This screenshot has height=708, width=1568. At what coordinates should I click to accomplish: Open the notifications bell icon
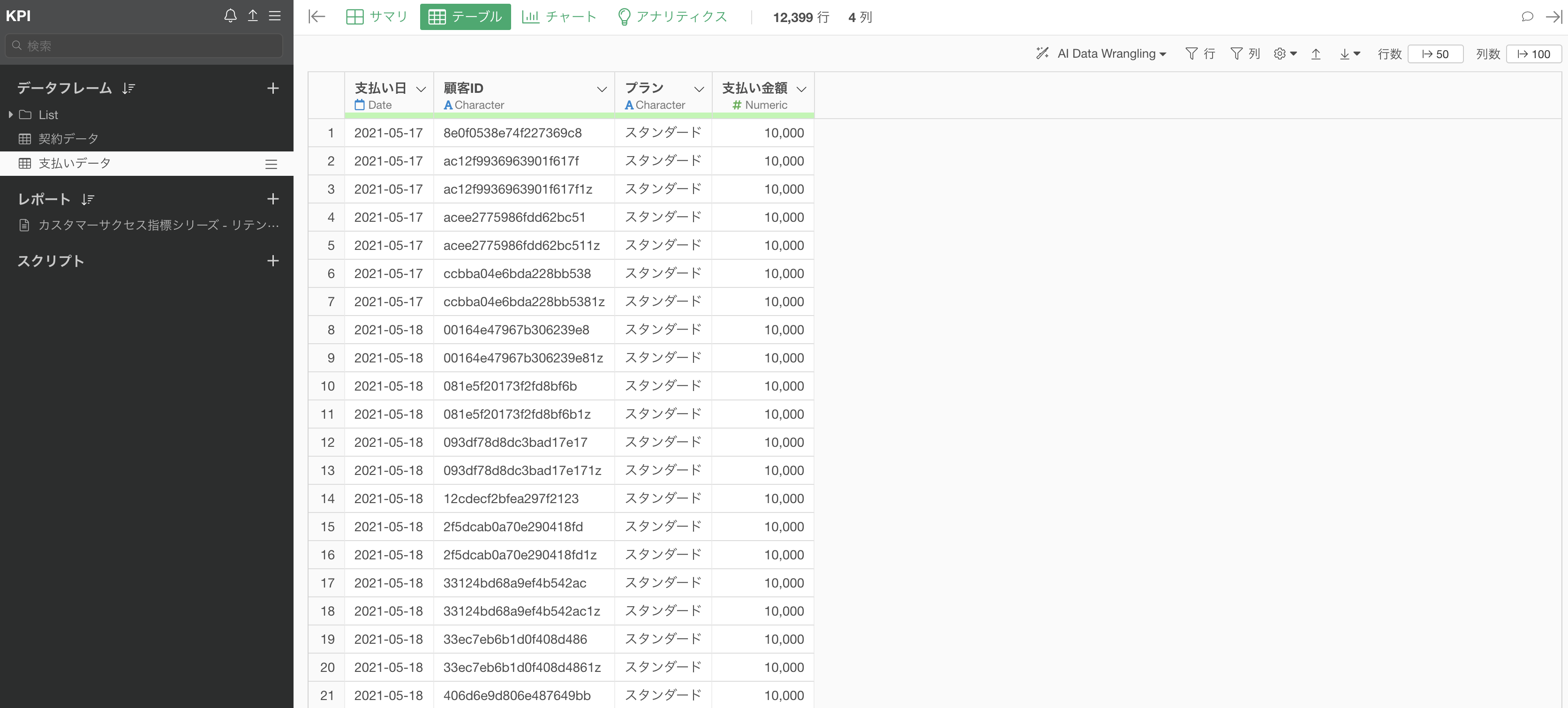(230, 16)
